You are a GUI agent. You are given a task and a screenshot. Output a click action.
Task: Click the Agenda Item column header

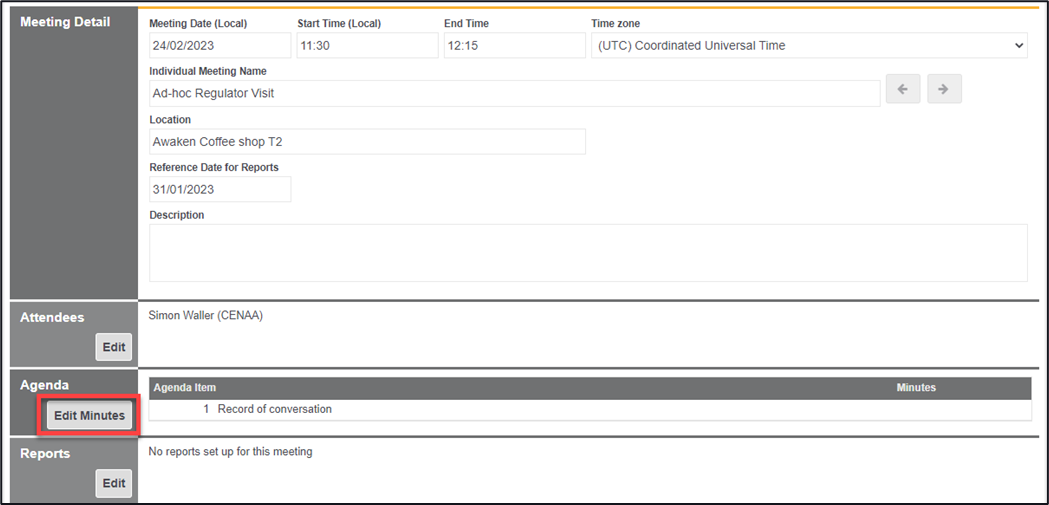pos(185,387)
